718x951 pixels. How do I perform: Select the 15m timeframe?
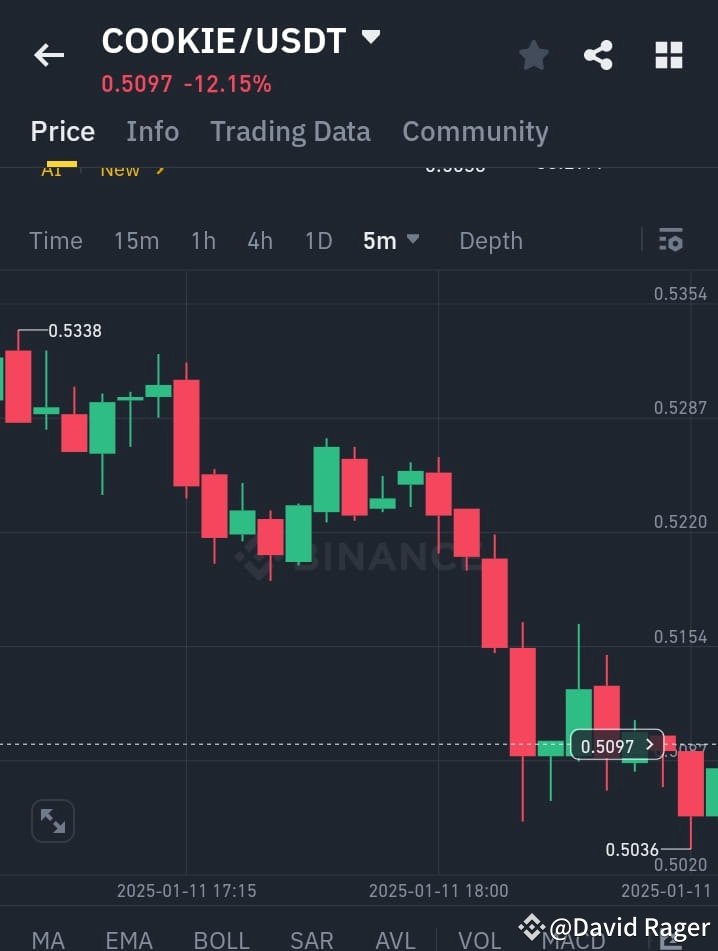[x=137, y=240]
